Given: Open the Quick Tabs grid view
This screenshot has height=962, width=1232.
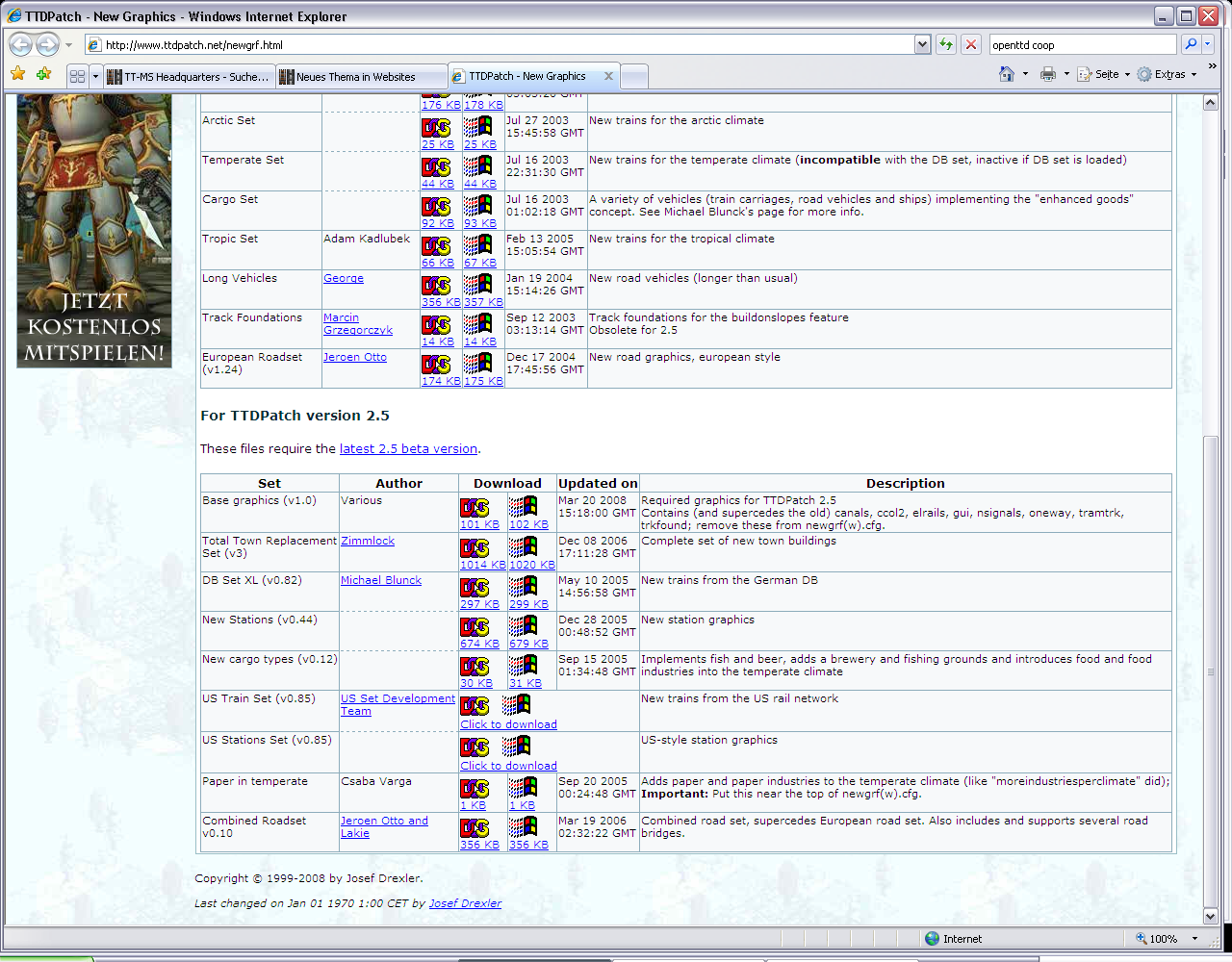Looking at the screenshot, I should 78,76.
